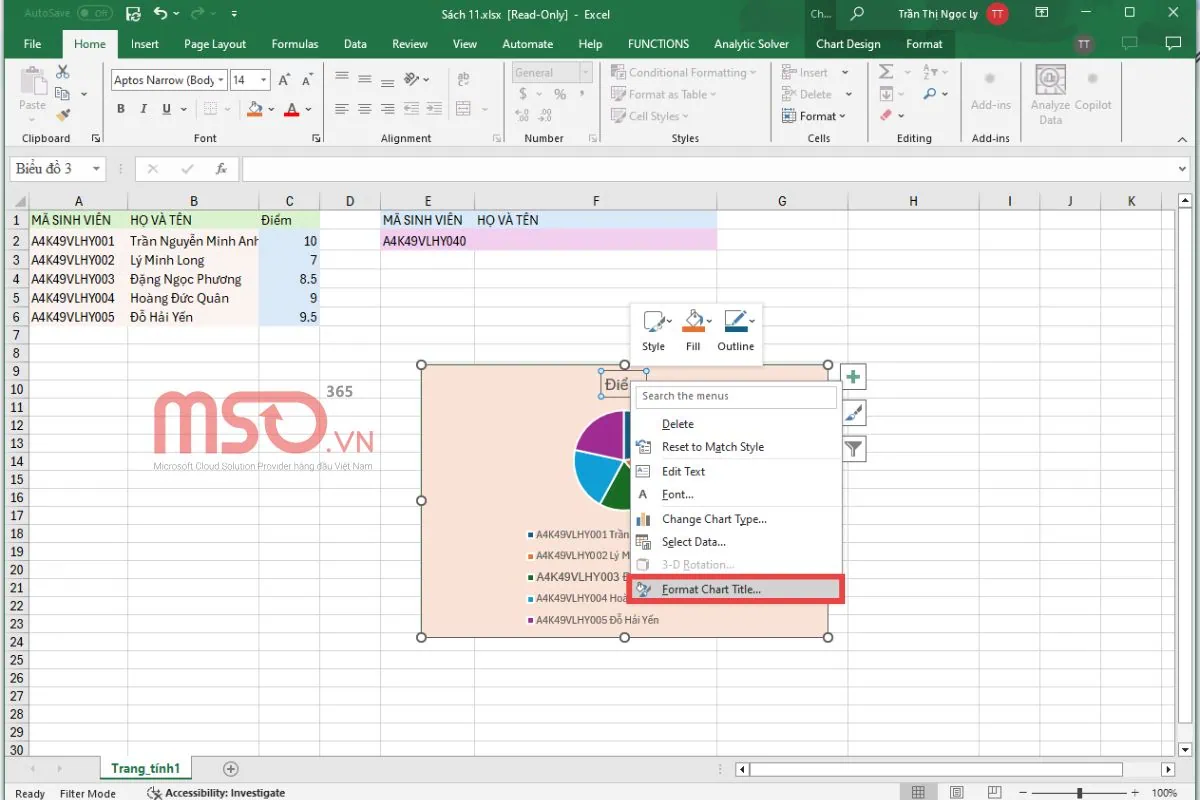1200x800 pixels.
Task: Click the Bold formatting icon
Action: click(120, 107)
